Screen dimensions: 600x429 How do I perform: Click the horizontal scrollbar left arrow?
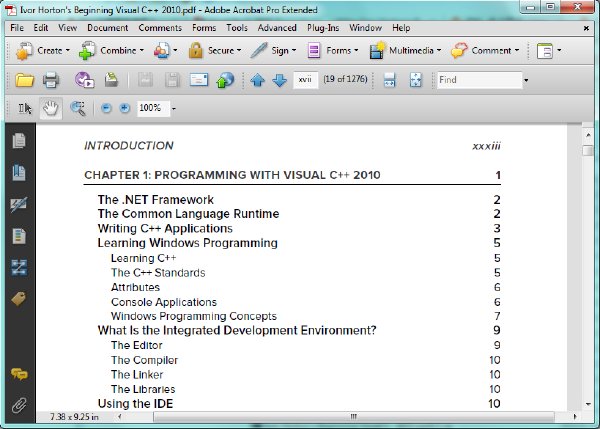pos(120,417)
